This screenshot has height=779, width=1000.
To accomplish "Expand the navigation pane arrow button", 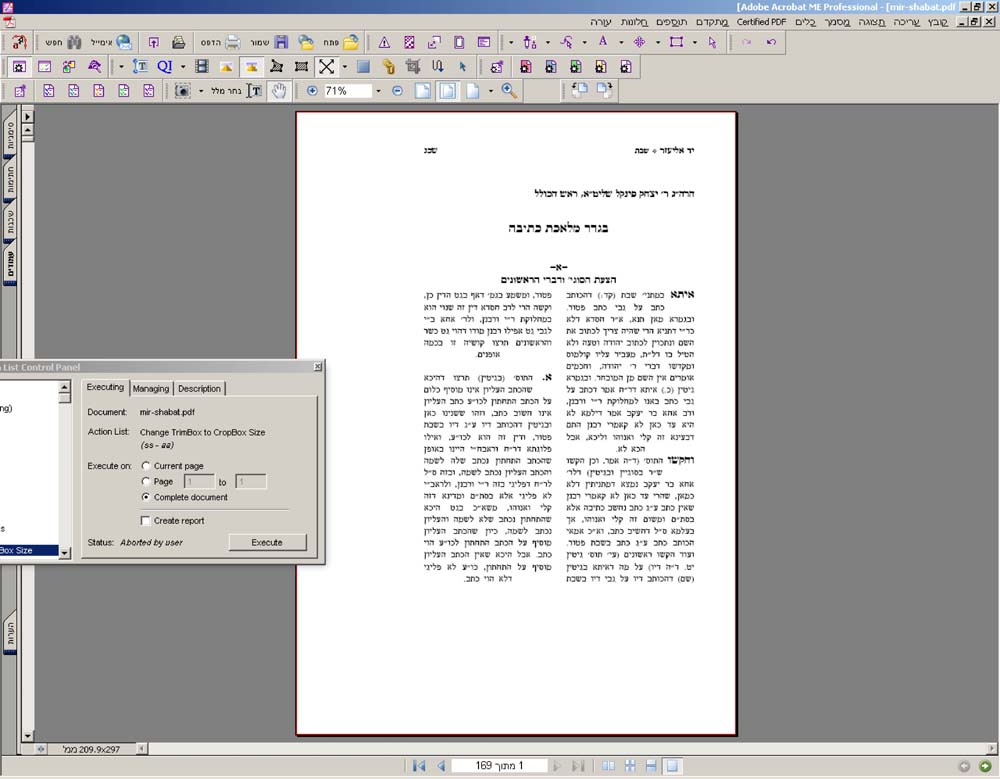I will [27, 117].
